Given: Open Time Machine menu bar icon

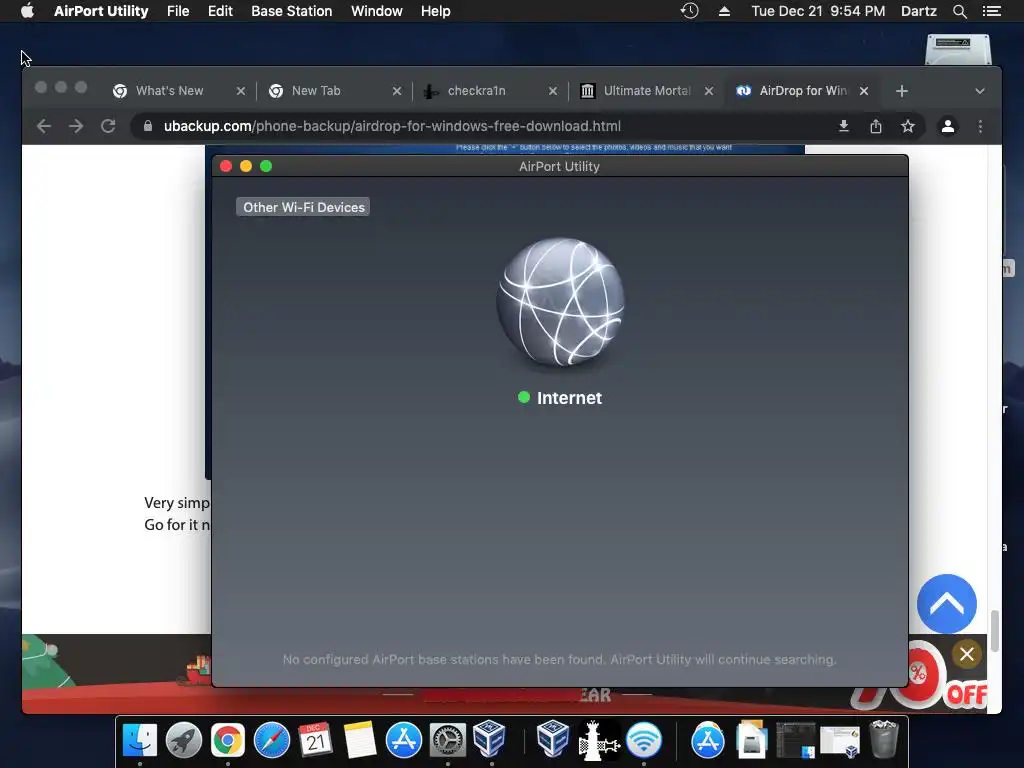Looking at the screenshot, I should pos(689,11).
